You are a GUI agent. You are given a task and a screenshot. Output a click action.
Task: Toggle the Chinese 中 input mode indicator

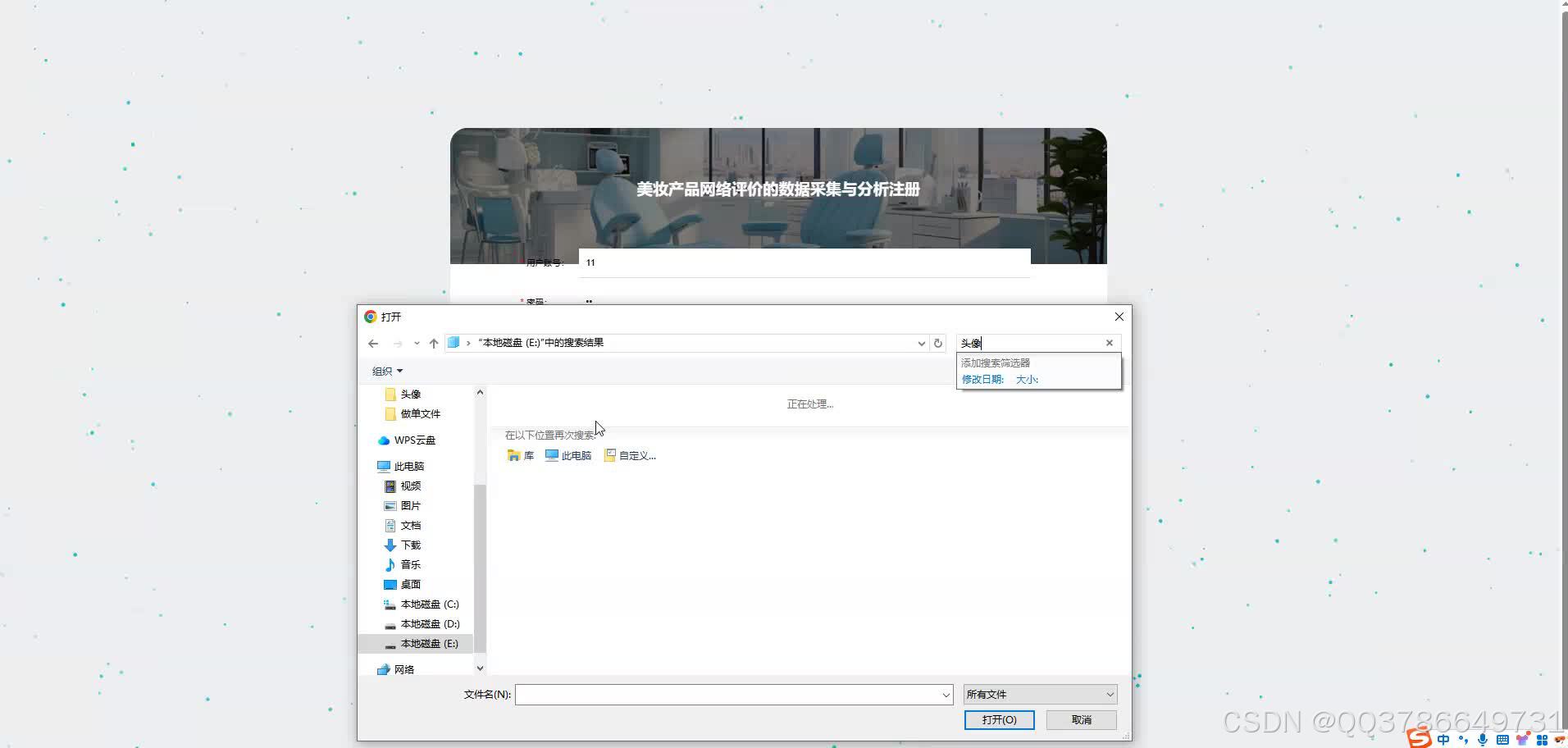click(x=1443, y=740)
